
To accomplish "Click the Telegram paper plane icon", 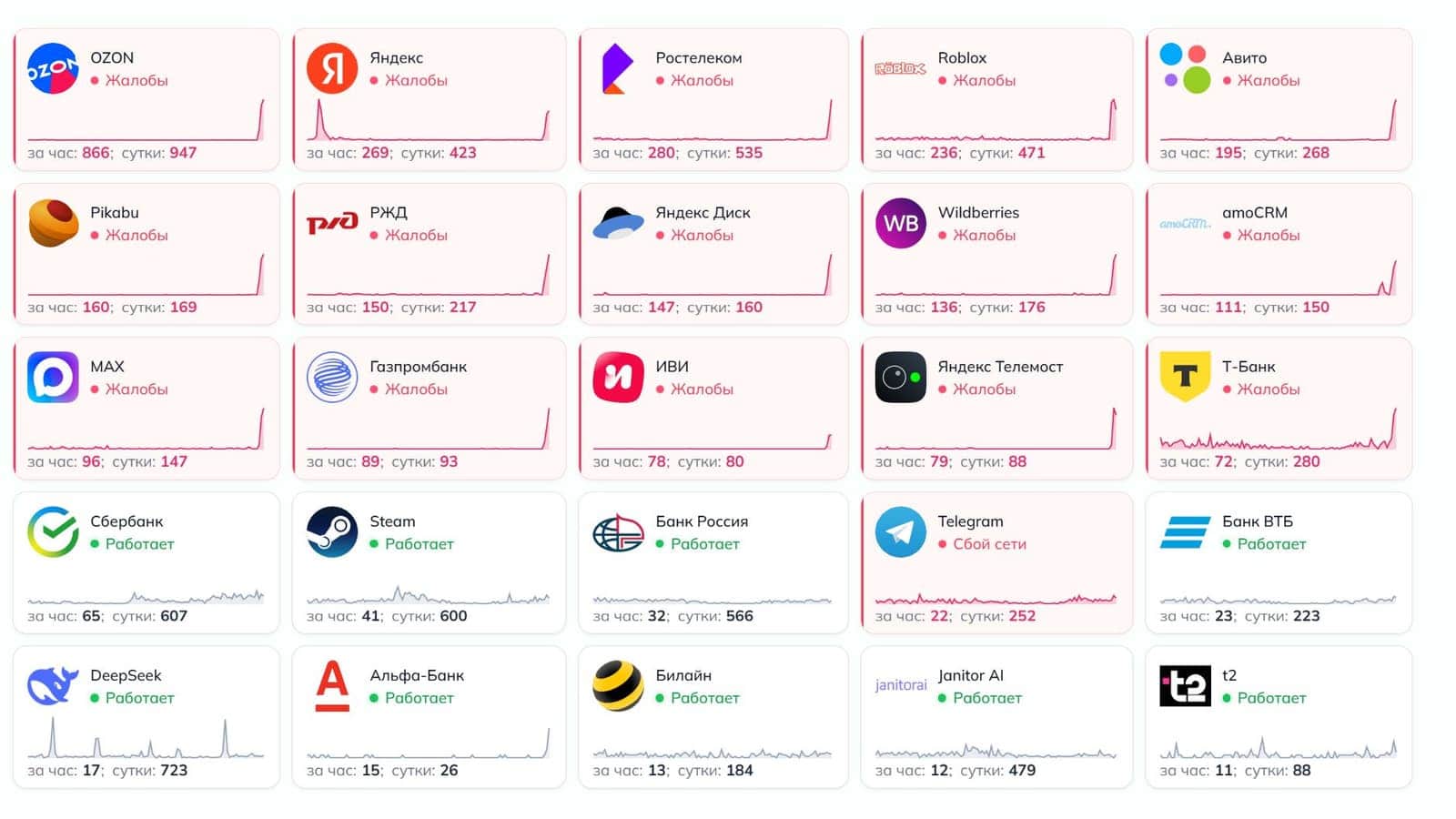I will 900,531.
